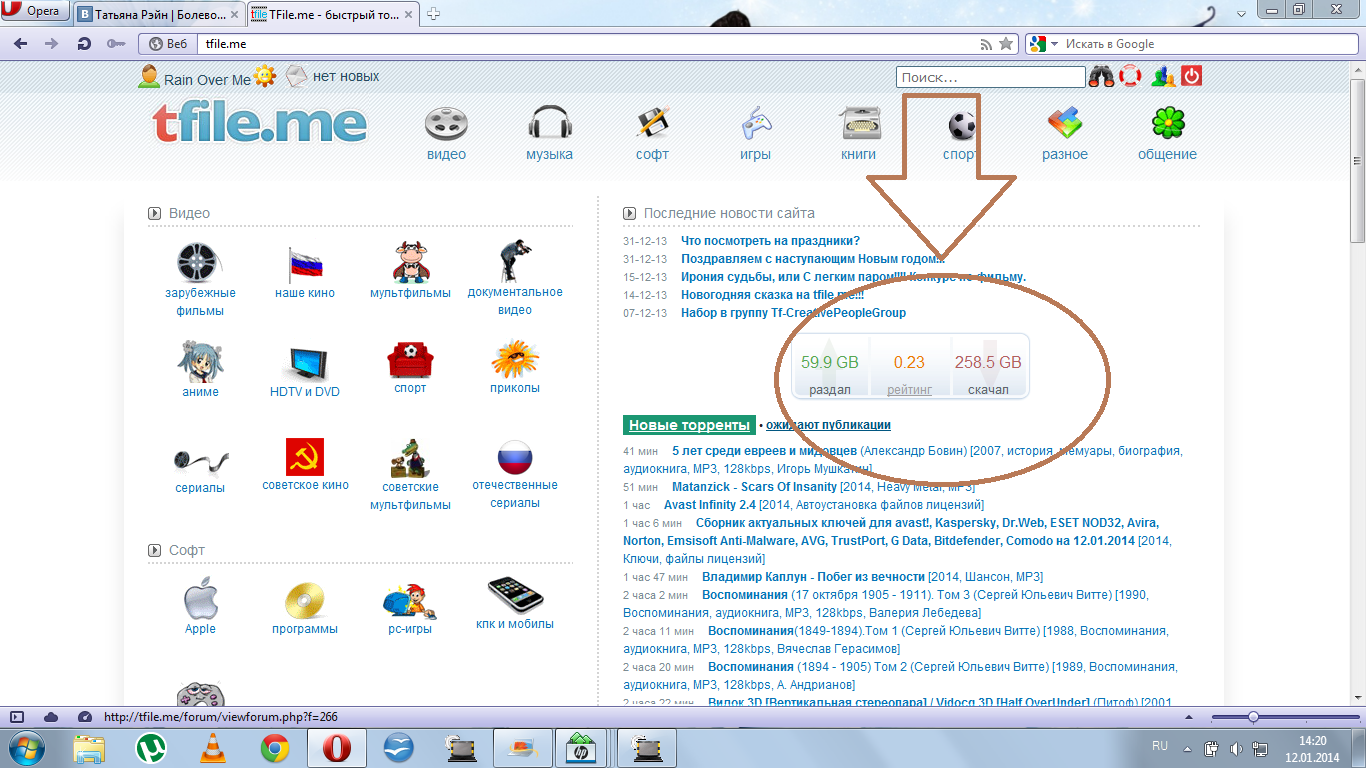Go back to the previous page
This screenshot has width=1366, height=768.
(20, 44)
